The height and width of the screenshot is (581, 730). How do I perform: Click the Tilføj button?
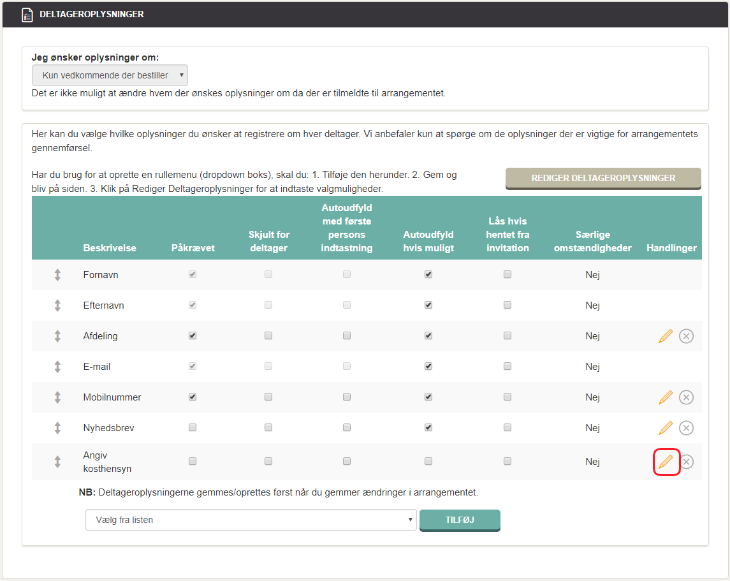coord(460,520)
